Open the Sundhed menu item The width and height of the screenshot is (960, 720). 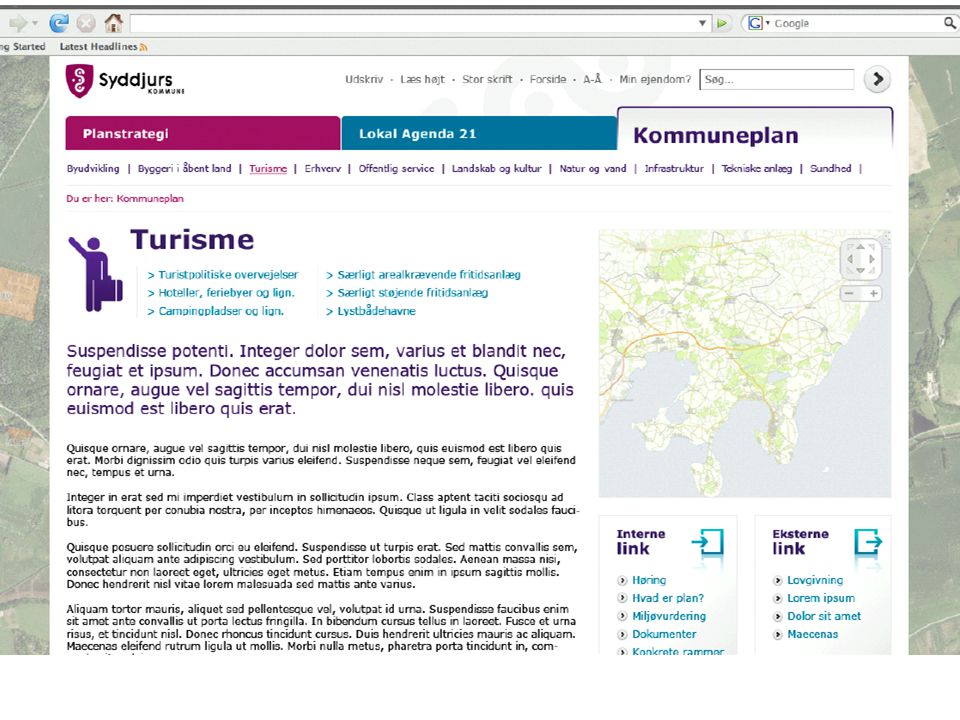point(830,168)
